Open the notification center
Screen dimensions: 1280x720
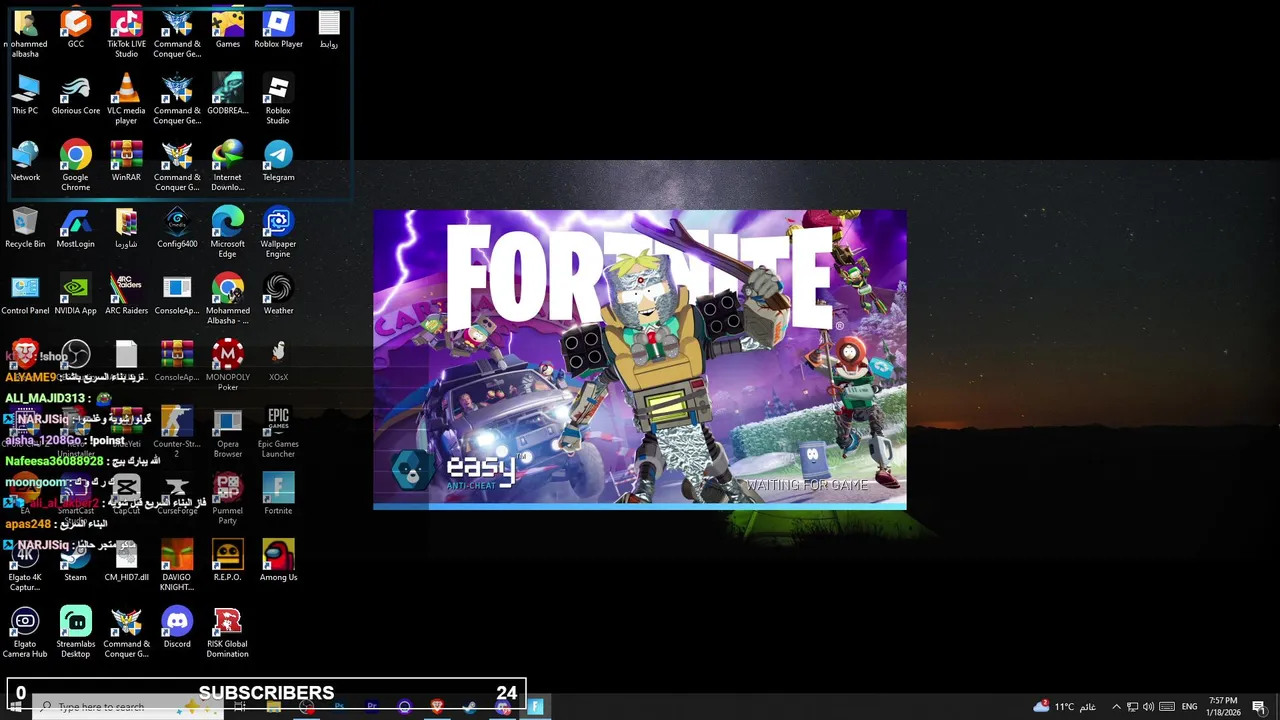[x=1259, y=707]
